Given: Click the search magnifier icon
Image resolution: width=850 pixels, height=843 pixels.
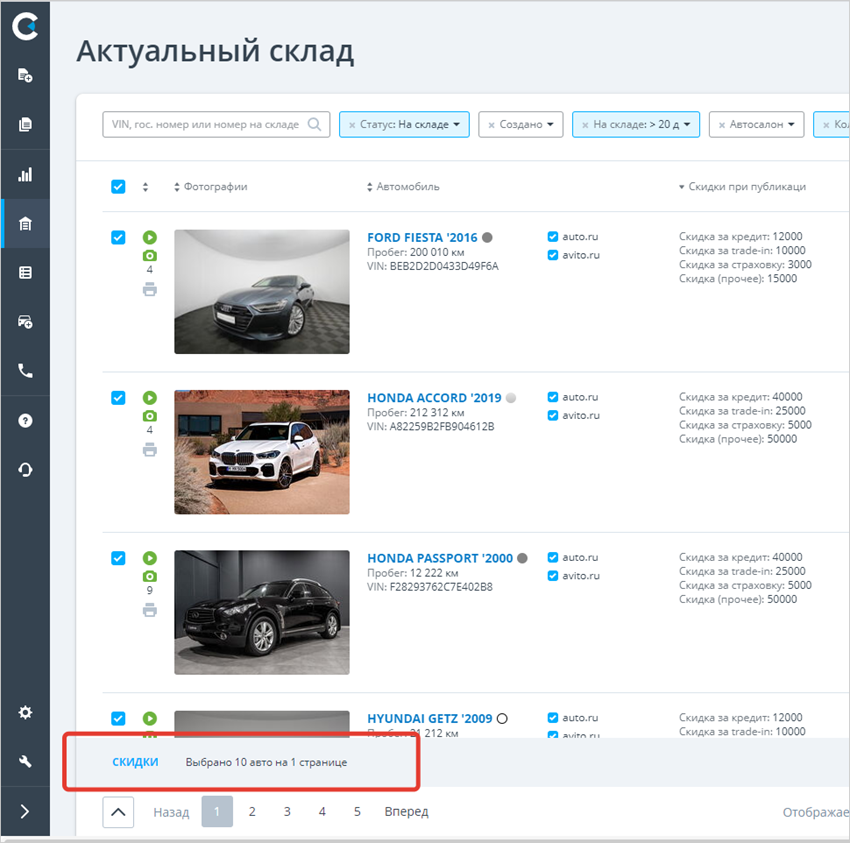Looking at the screenshot, I should (x=314, y=124).
